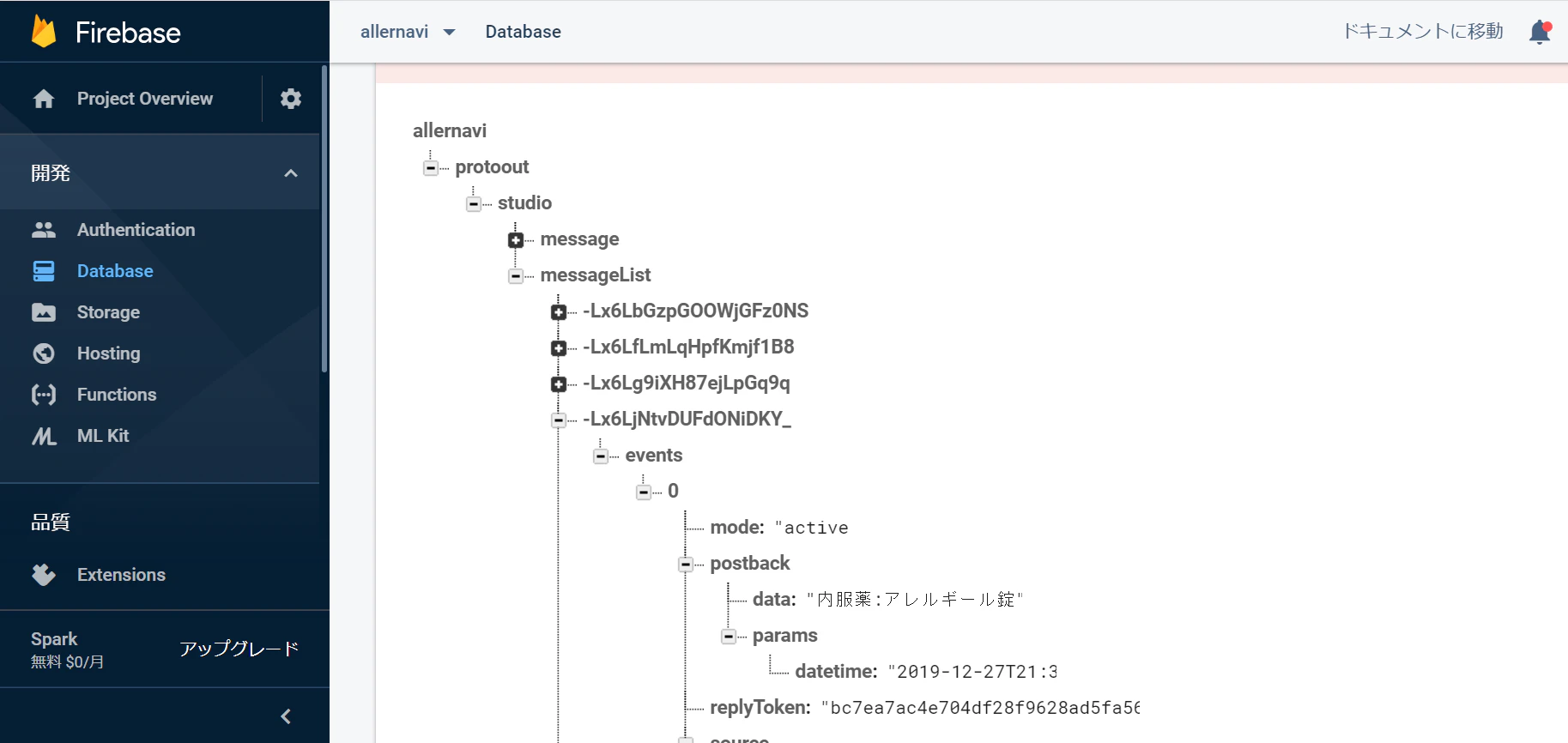Click Project Overview link
This screenshot has width=1568, height=743.
(x=145, y=99)
